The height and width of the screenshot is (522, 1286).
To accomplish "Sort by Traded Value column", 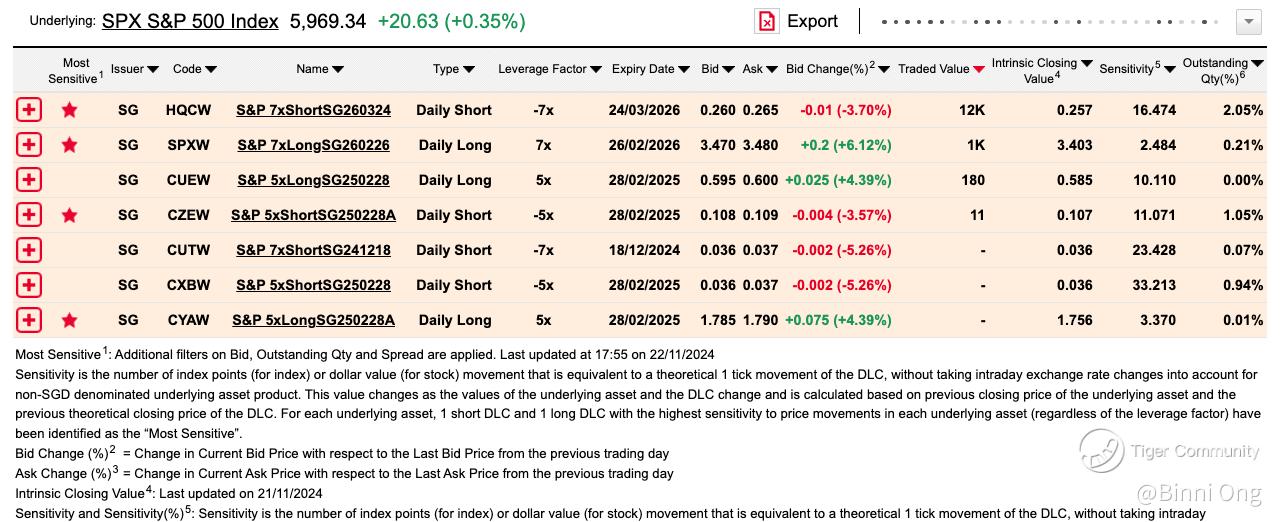I will point(978,69).
